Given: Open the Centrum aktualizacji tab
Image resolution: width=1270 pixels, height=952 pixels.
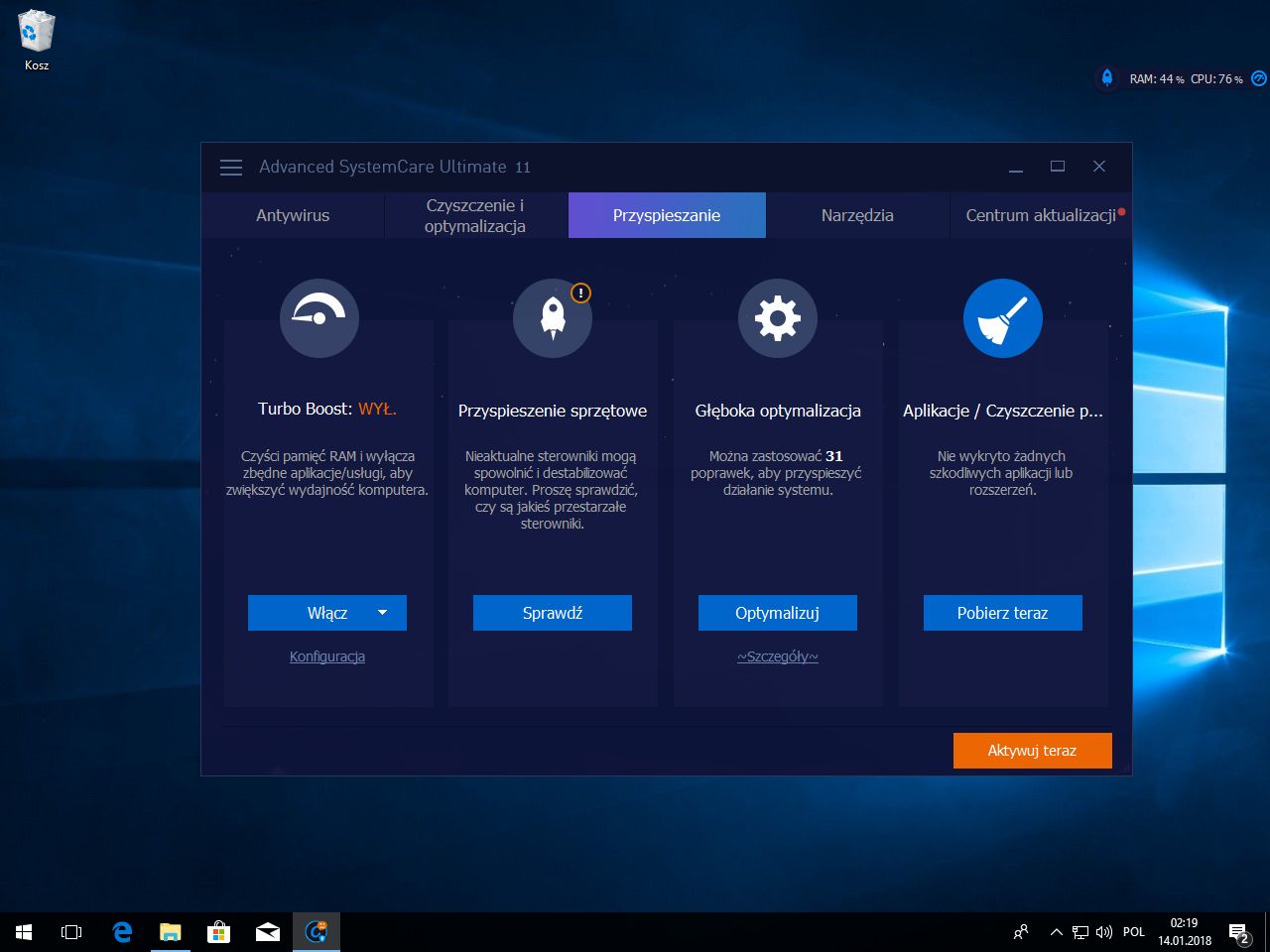Looking at the screenshot, I should 1041,215.
